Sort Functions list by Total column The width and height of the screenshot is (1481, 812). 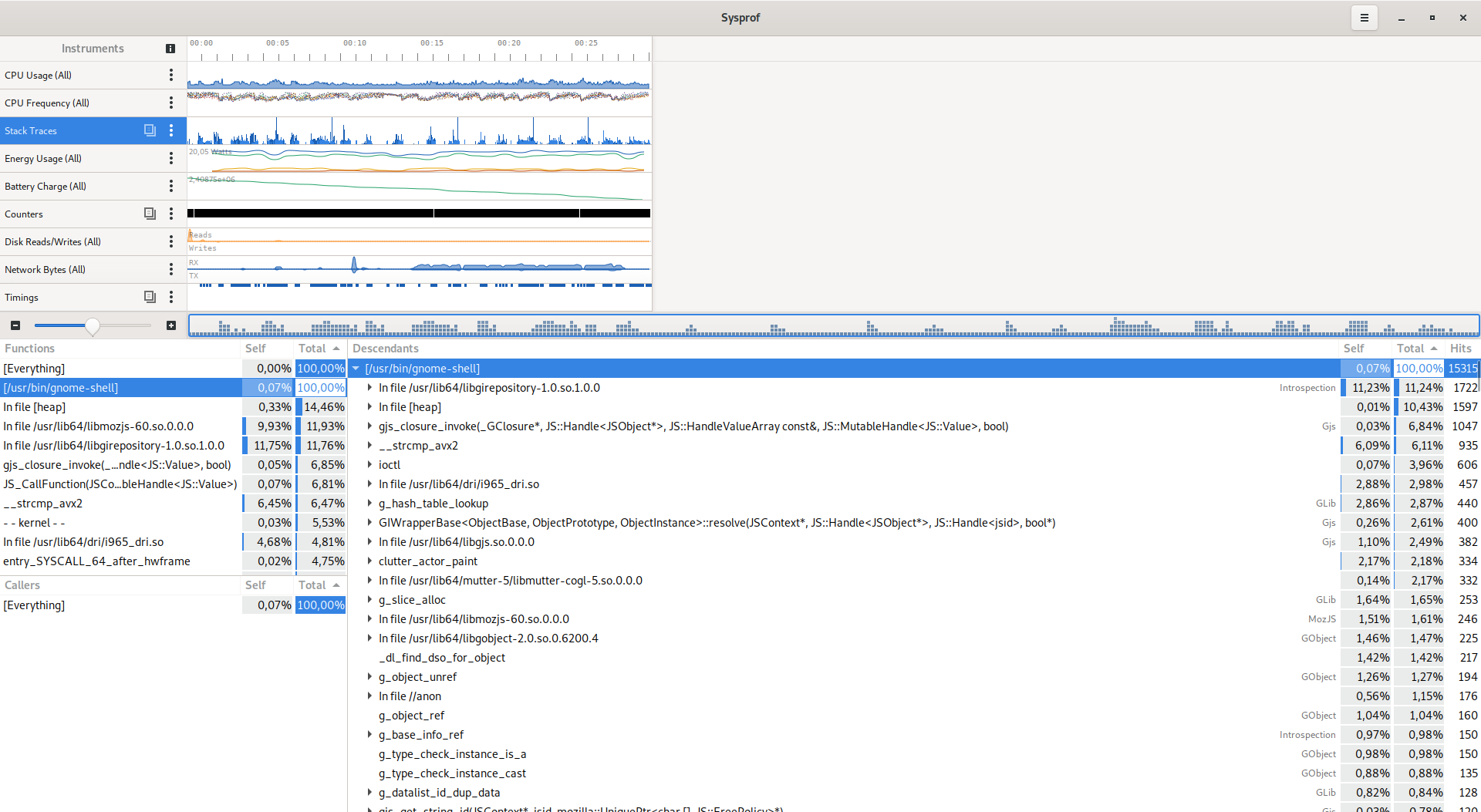[x=320, y=349]
